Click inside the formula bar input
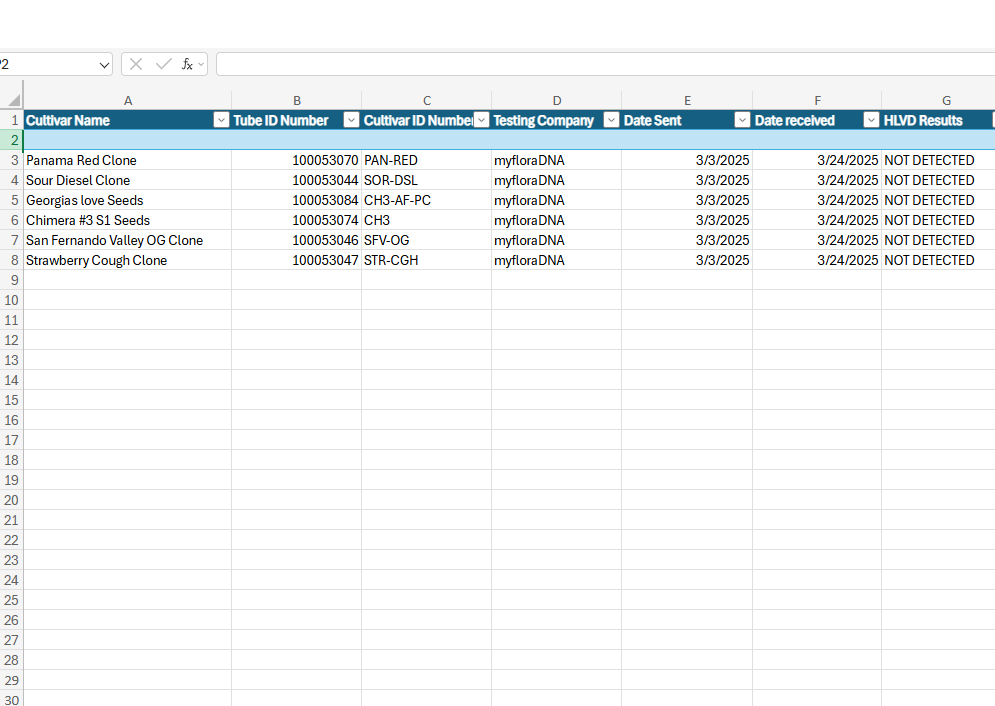Image resolution: width=995 pixels, height=706 pixels. tap(600, 64)
